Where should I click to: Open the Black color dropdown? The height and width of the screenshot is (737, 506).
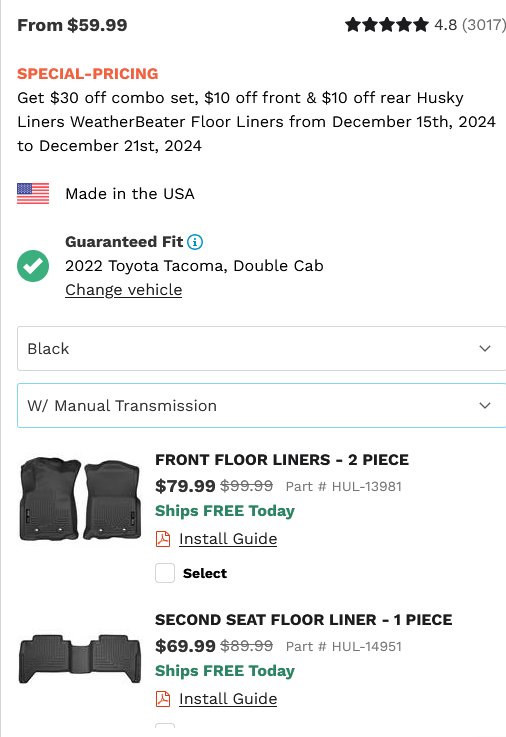click(262, 348)
